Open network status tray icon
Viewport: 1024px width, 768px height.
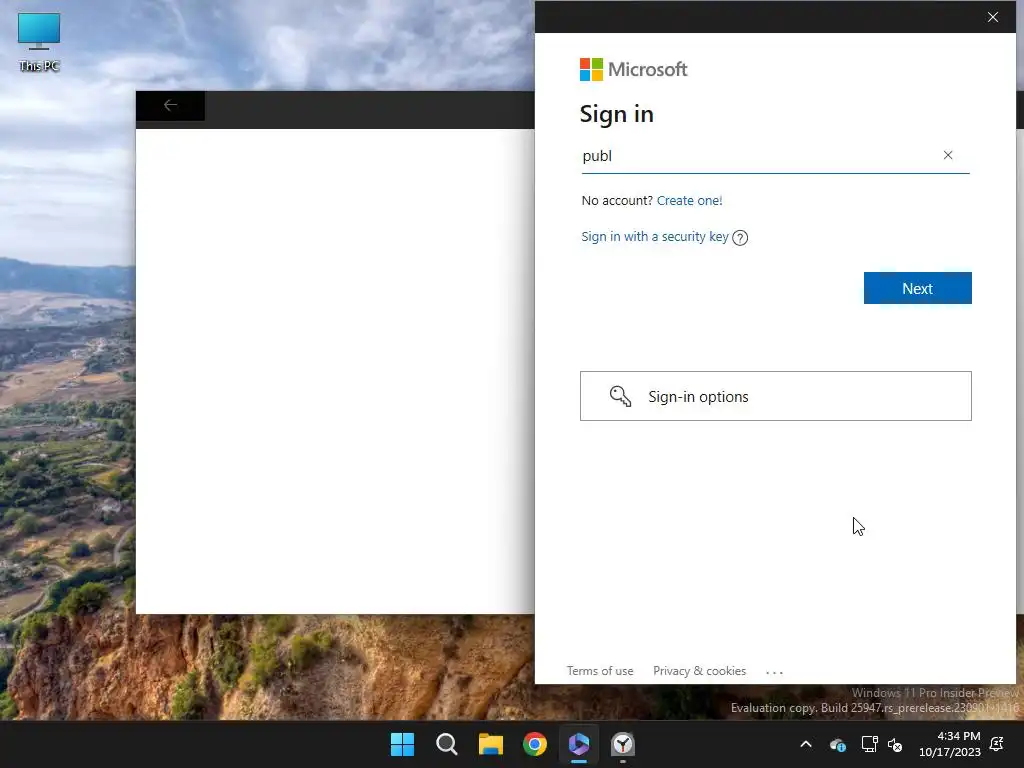point(869,744)
